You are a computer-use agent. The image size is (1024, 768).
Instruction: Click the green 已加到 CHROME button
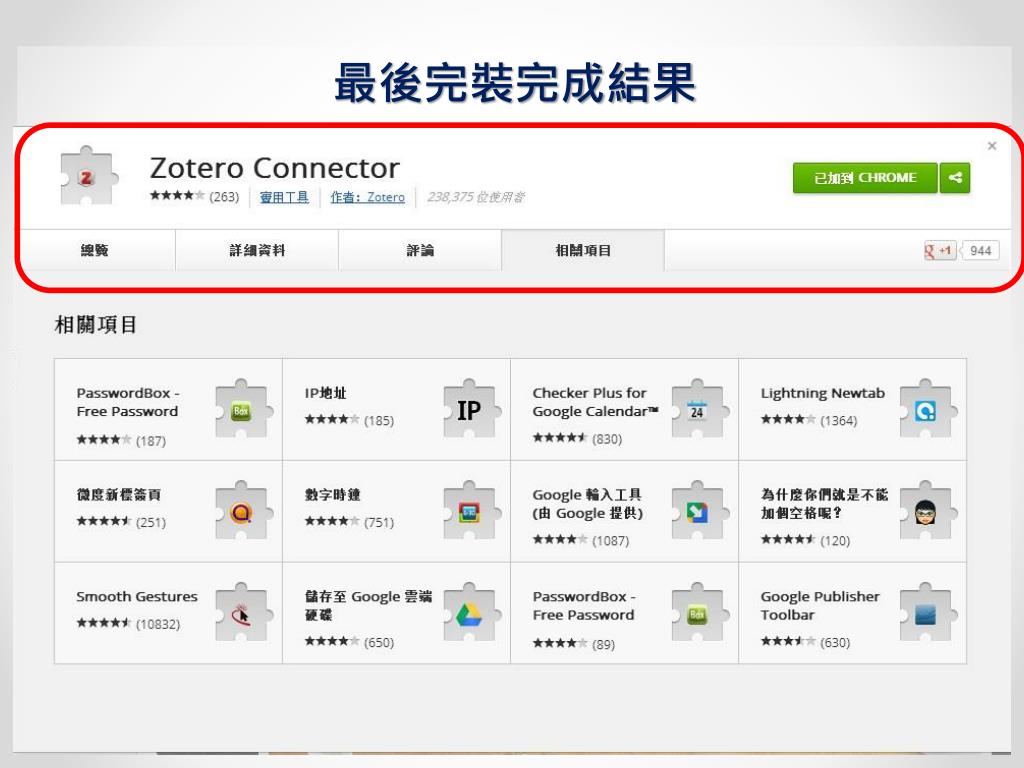[x=865, y=178]
